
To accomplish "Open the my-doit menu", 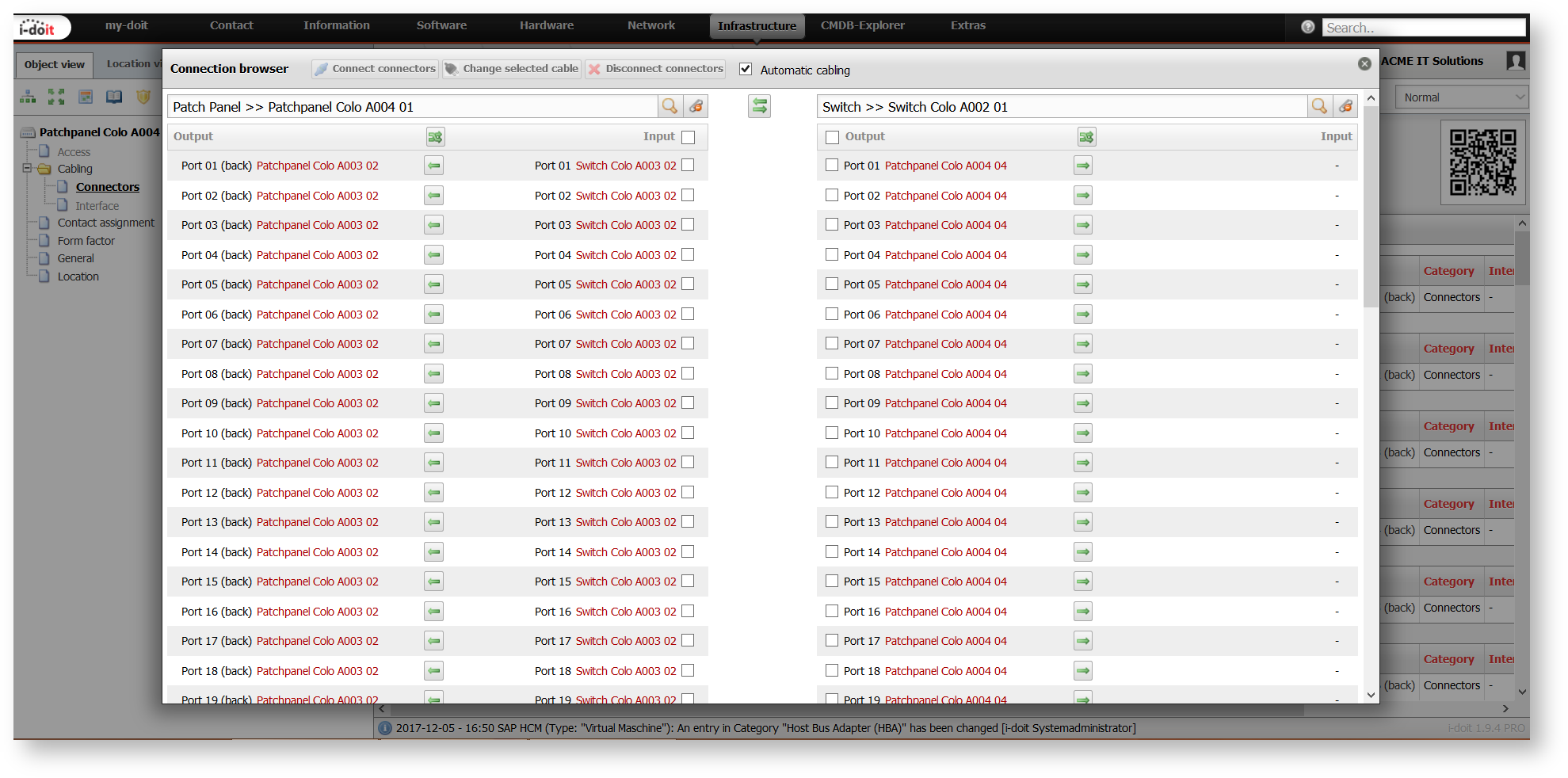I will tap(127, 25).
